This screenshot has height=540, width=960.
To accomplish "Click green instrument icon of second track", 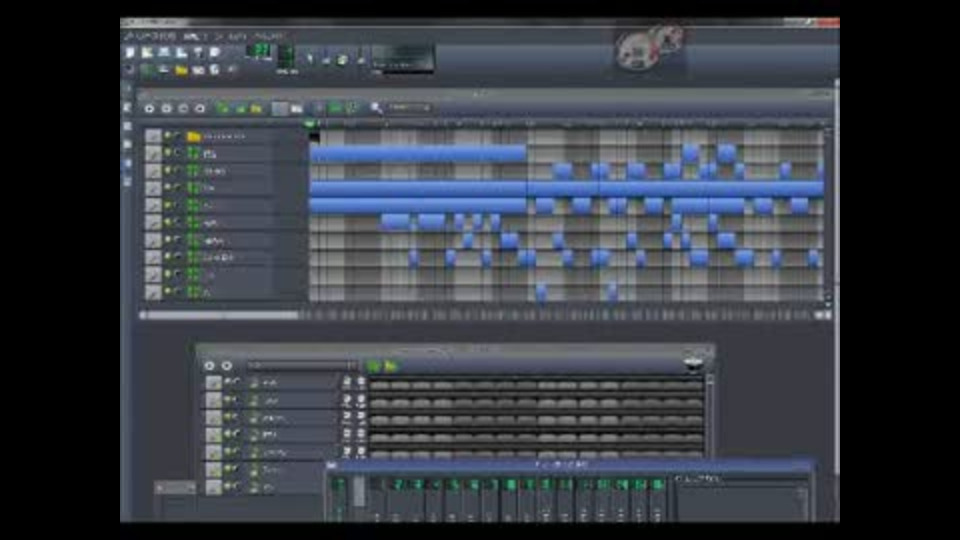I will (x=193, y=153).
